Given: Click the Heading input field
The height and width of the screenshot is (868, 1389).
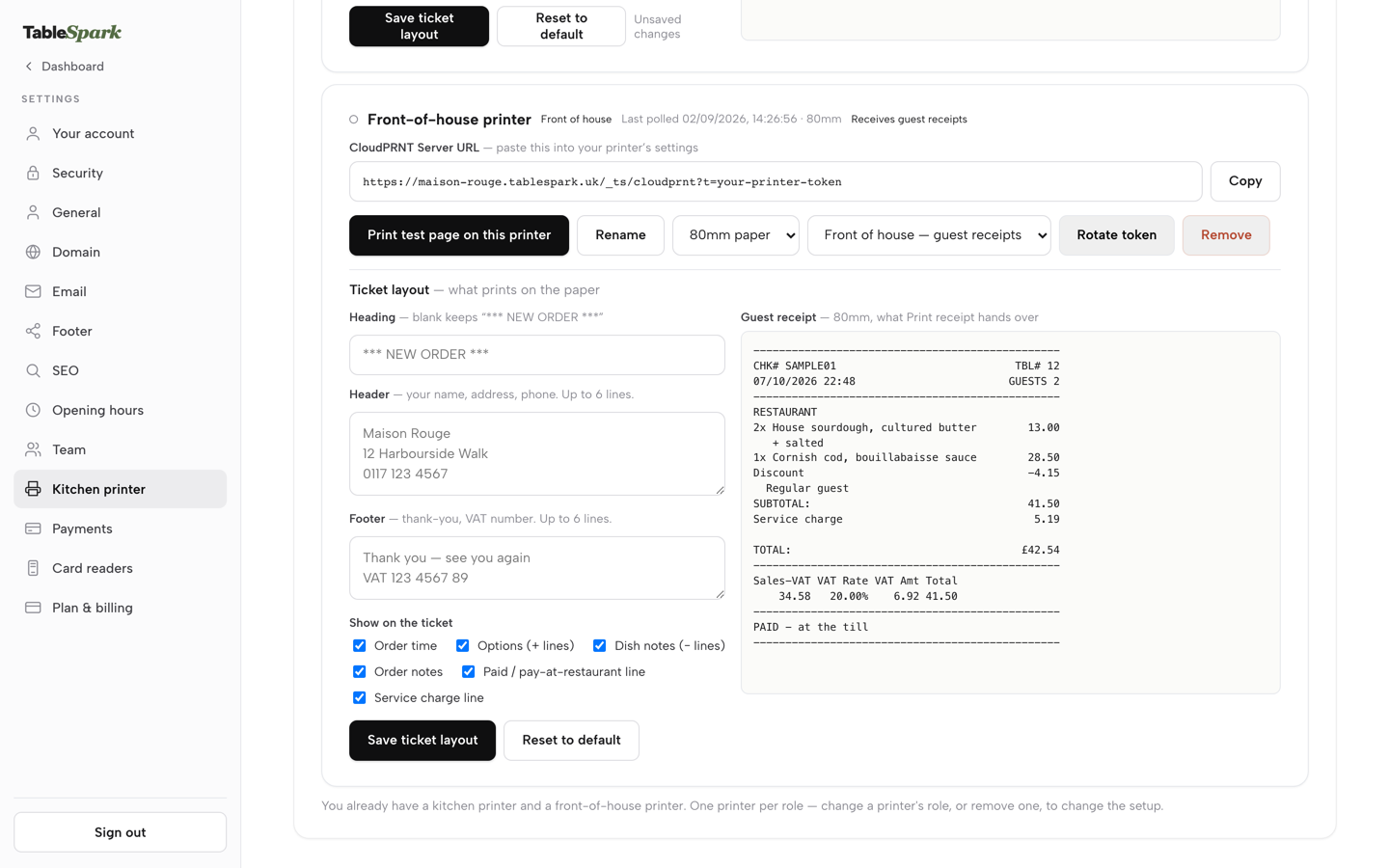Looking at the screenshot, I should coord(536,355).
